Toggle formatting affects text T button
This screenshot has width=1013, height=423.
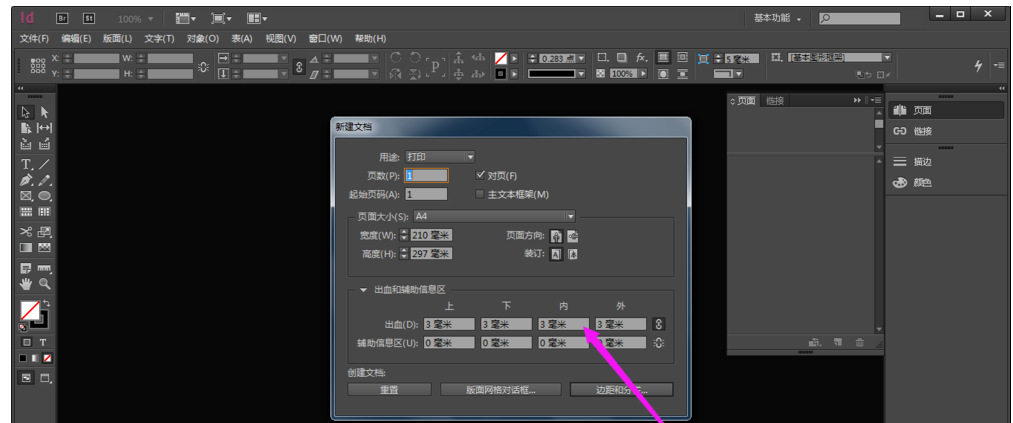click(x=43, y=342)
